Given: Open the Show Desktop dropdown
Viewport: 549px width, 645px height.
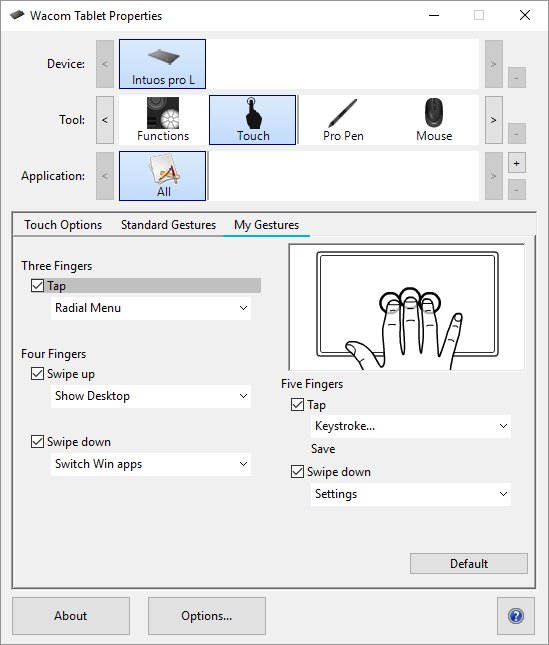Looking at the screenshot, I should (x=151, y=396).
